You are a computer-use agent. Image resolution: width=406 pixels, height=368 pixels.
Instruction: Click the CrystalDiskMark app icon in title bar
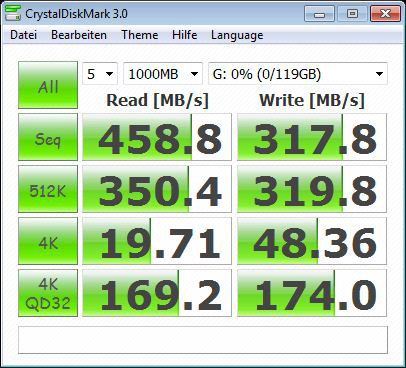pyautogui.click(x=13, y=13)
